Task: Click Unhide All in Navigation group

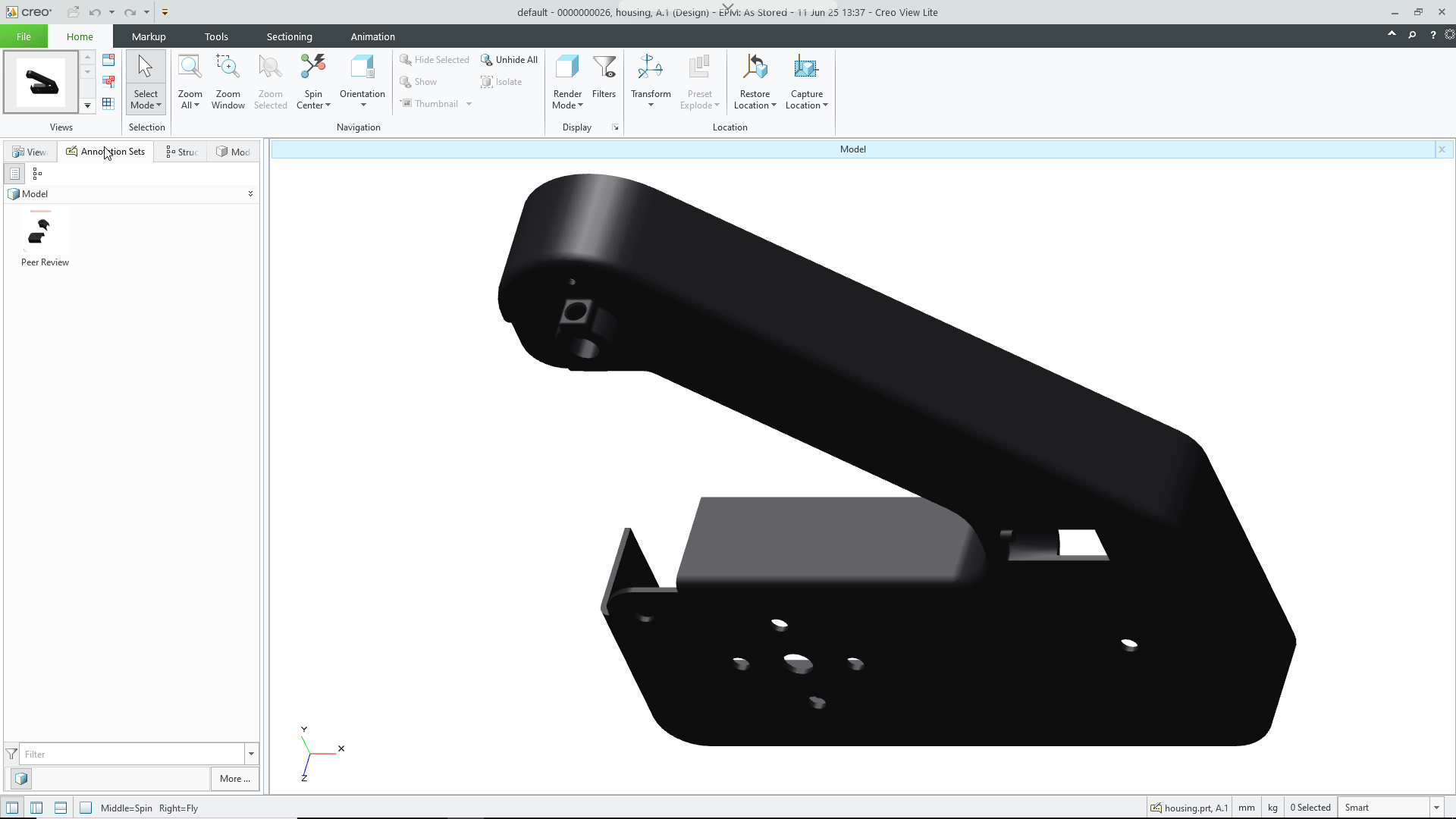Action: coord(510,60)
